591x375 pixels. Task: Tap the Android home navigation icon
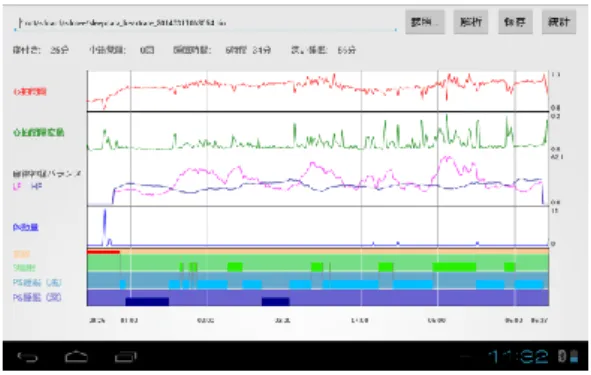77,356
